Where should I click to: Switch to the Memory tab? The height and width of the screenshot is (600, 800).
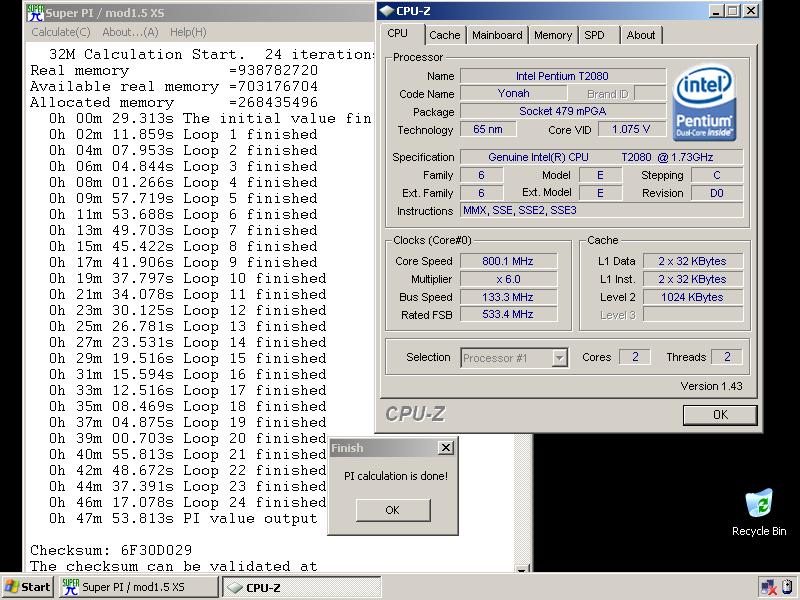[x=553, y=35]
